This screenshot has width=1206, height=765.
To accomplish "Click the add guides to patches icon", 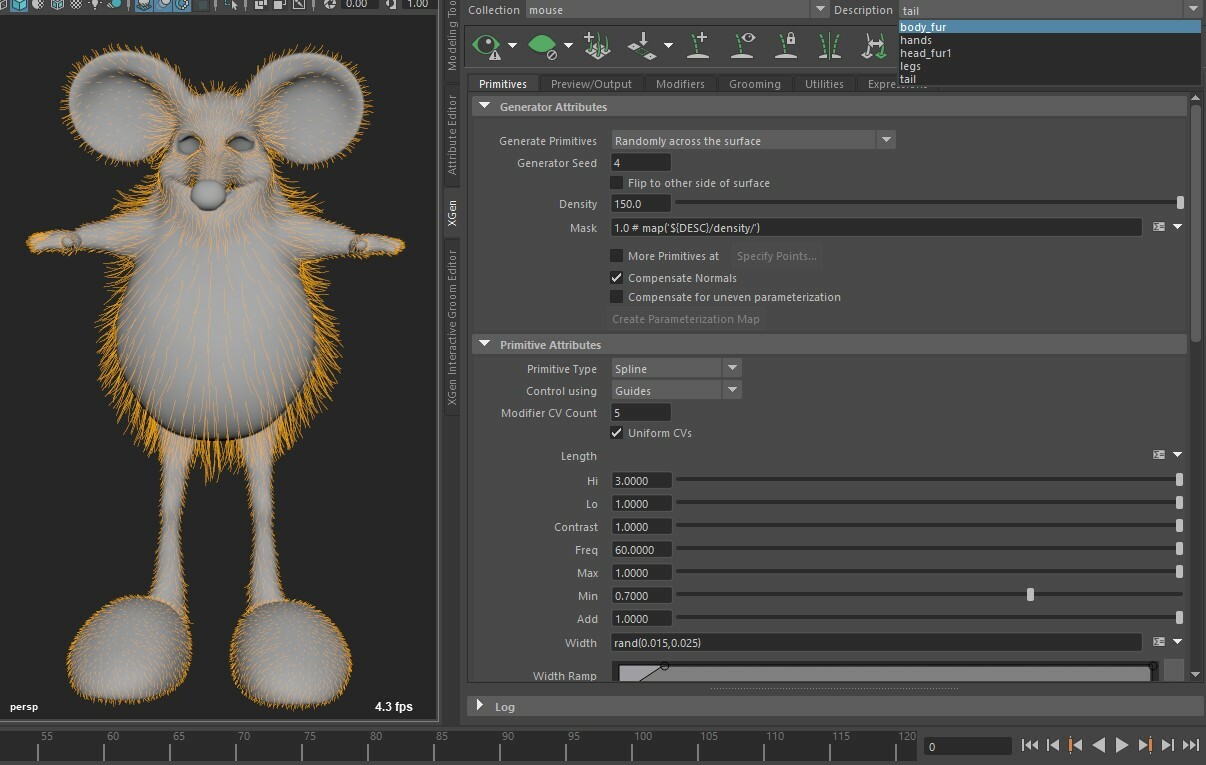I will 597,45.
